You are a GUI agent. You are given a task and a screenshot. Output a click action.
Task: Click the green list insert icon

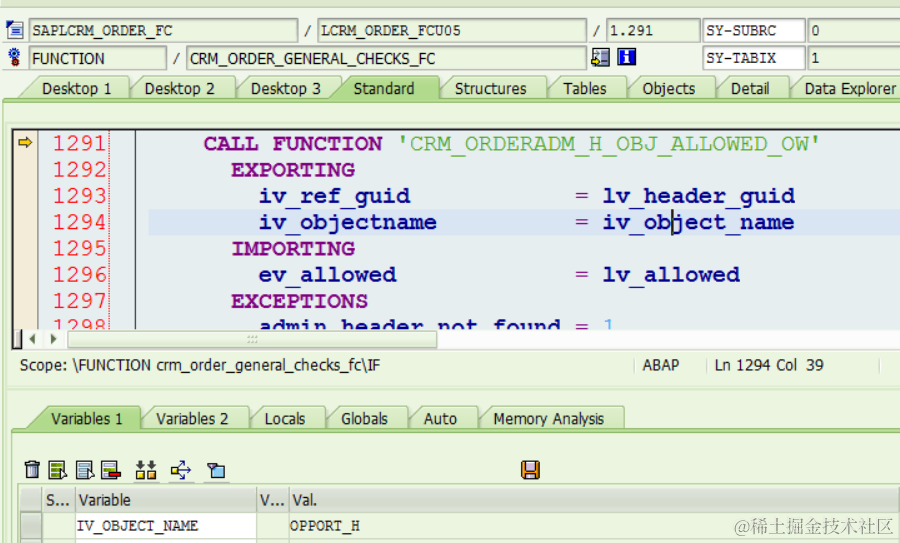(x=57, y=470)
